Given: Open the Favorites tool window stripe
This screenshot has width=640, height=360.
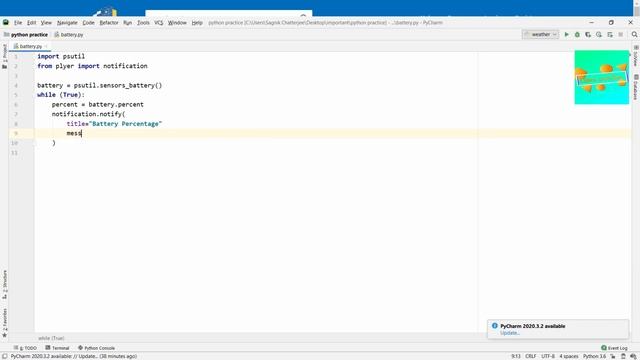Looking at the screenshot, I should (x=4, y=322).
